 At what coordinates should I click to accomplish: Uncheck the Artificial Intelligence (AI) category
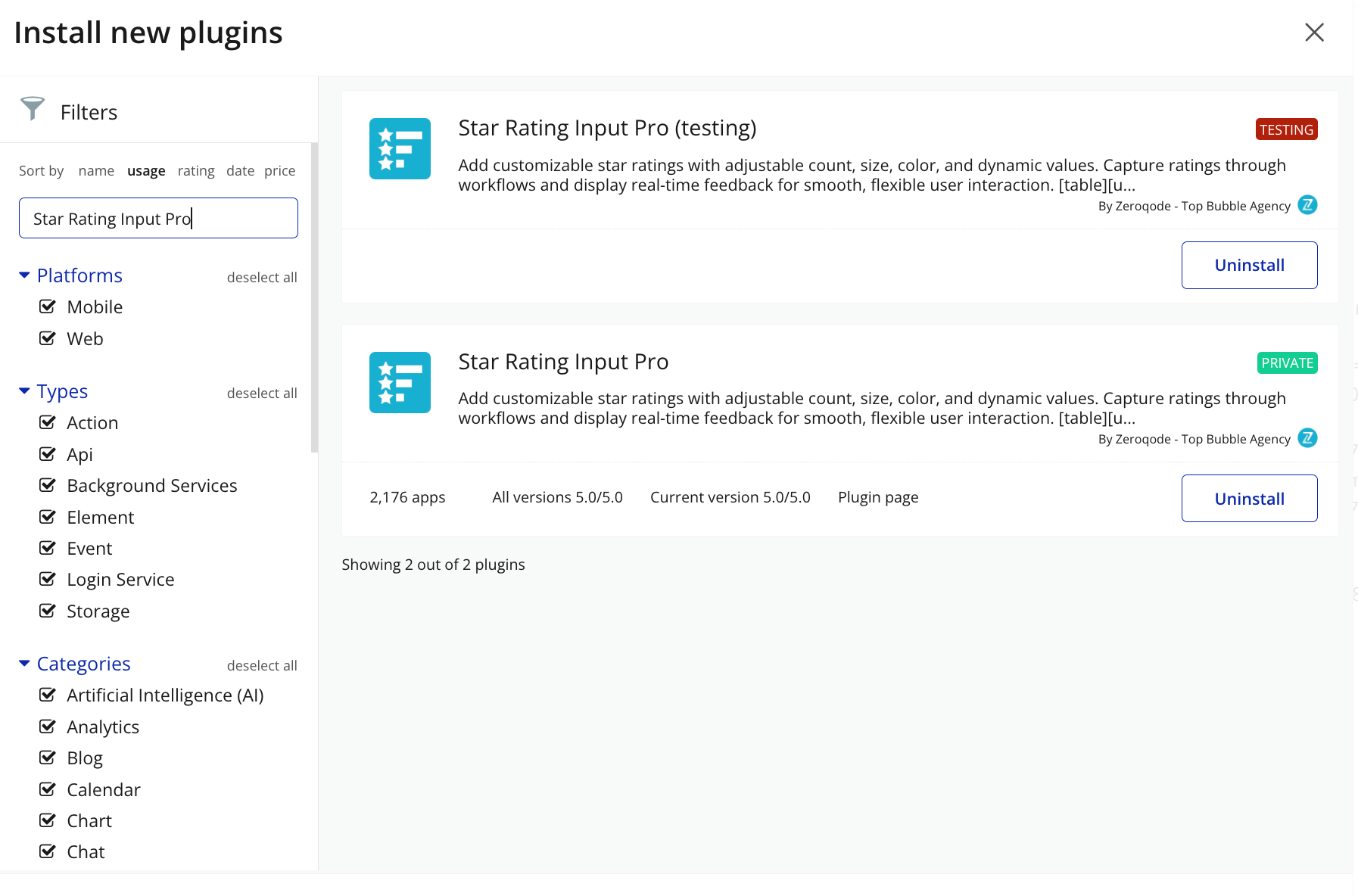pos(48,695)
